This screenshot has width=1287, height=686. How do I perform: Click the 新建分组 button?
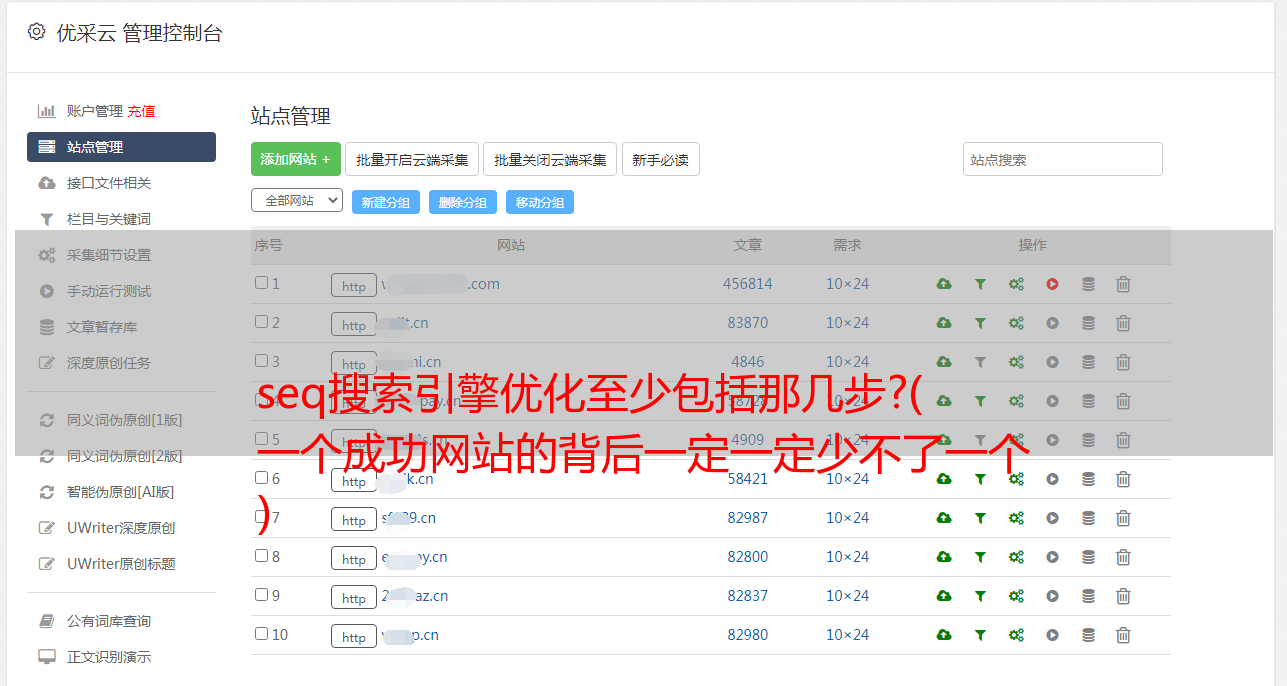click(x=386, y=202)
